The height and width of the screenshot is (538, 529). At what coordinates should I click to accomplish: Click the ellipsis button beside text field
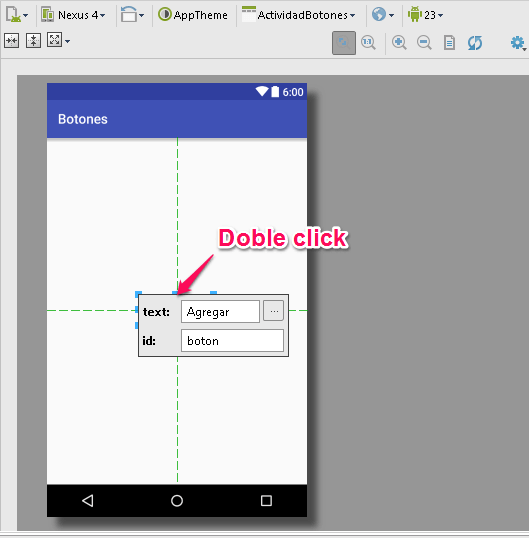tap(273, 311)
